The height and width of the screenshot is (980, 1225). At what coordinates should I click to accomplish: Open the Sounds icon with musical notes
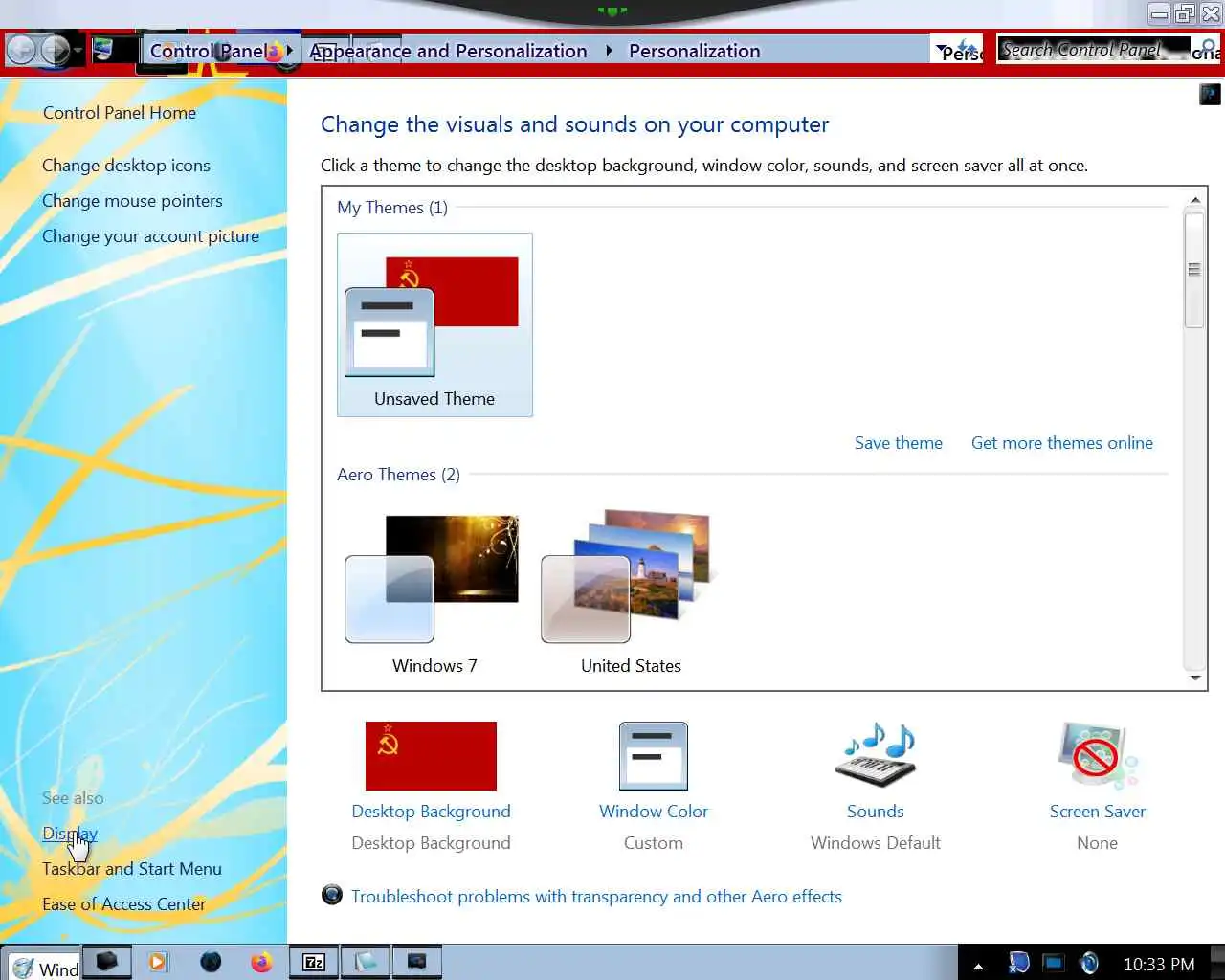(875, 755)
